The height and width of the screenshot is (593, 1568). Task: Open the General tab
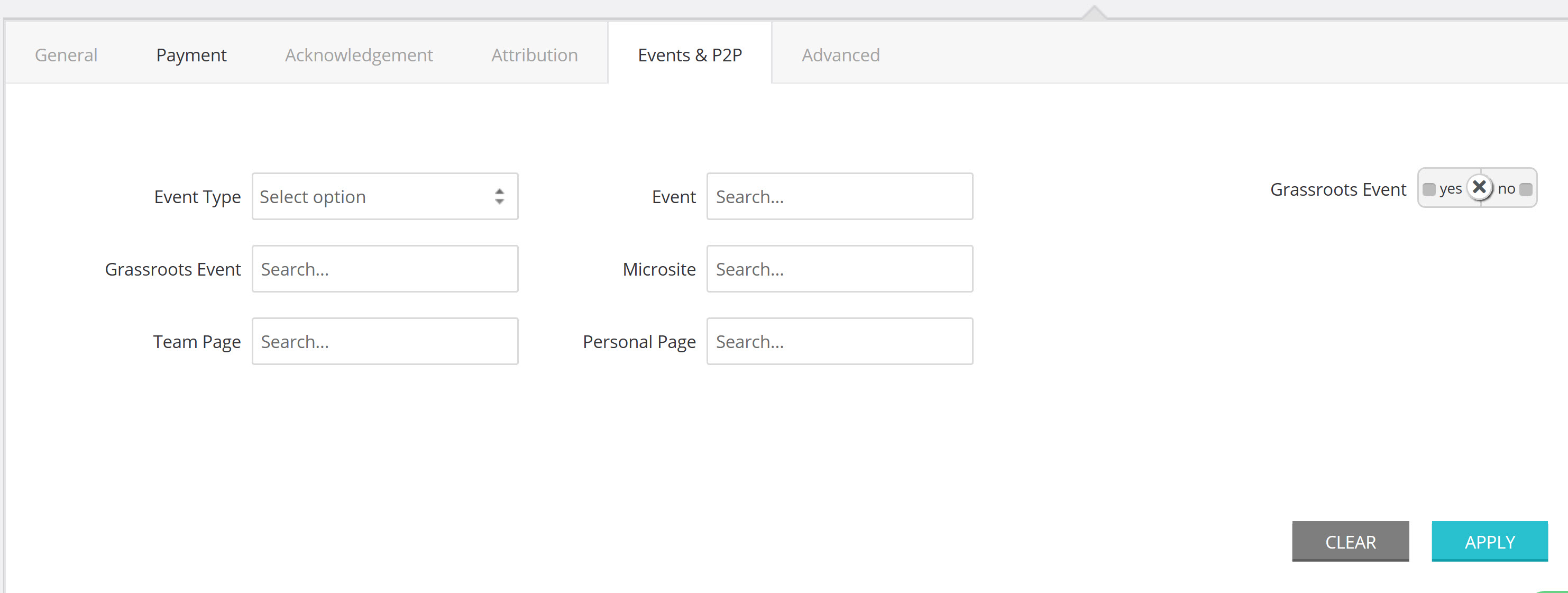click(x=66, y=55)
